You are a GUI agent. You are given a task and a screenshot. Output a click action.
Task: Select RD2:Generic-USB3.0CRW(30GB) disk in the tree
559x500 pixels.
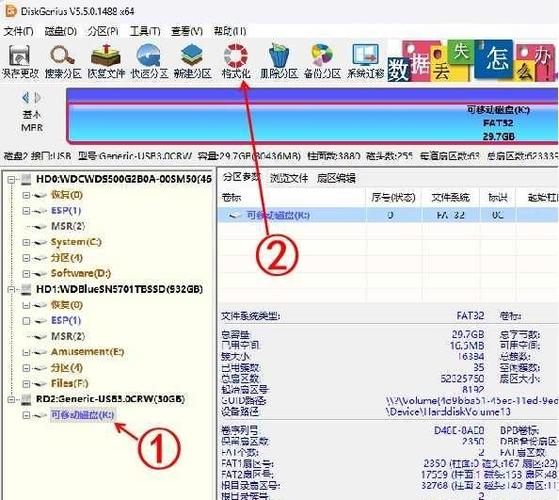click(x=111, y=399)
